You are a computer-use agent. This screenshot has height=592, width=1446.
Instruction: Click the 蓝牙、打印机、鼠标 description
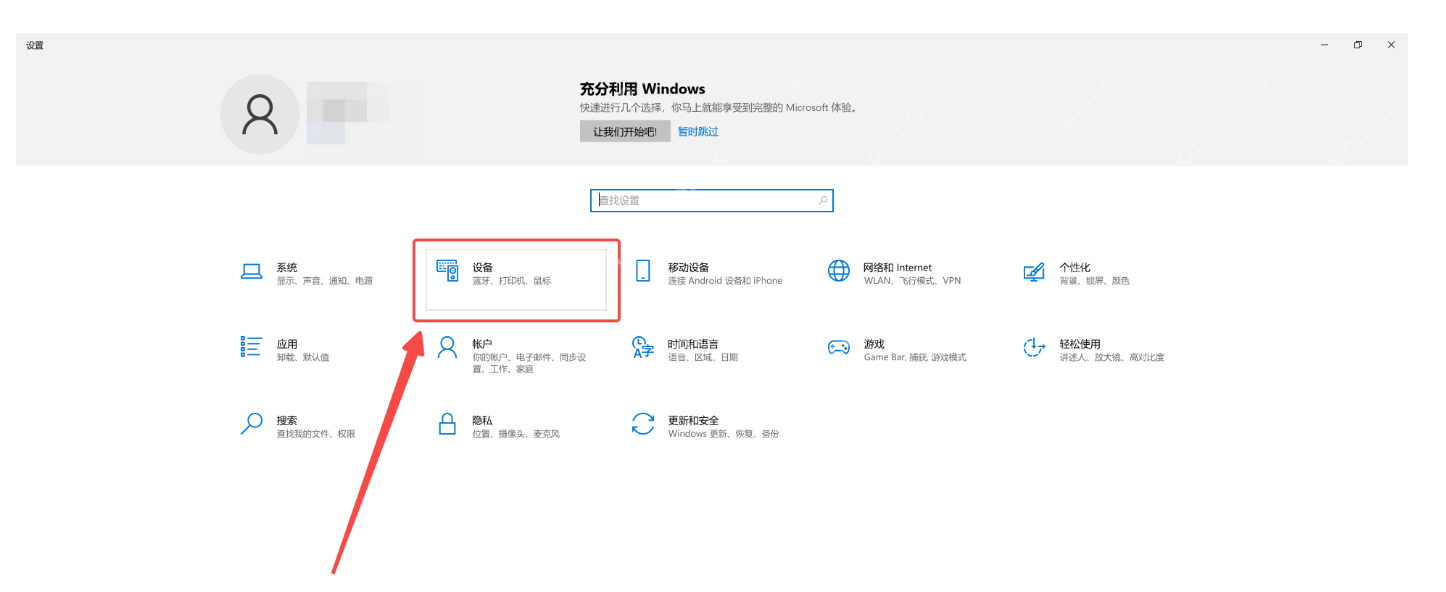[512, 281]
